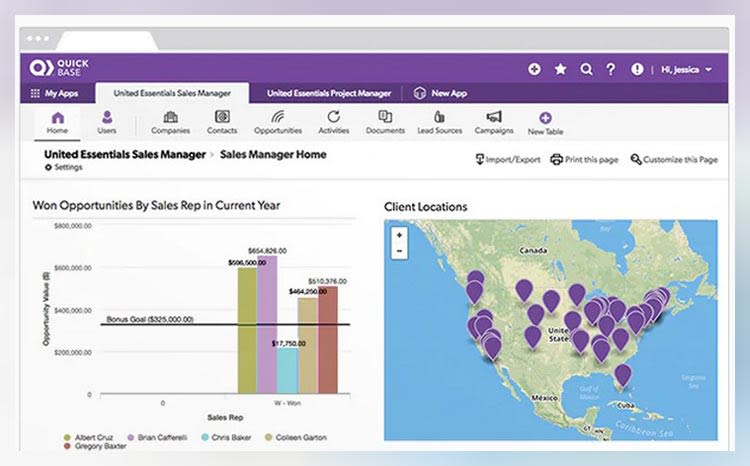Click the Brian Cafferelli bar labeled $654,826.00
The width and height of the screenshot is (750, 466).
267,324
